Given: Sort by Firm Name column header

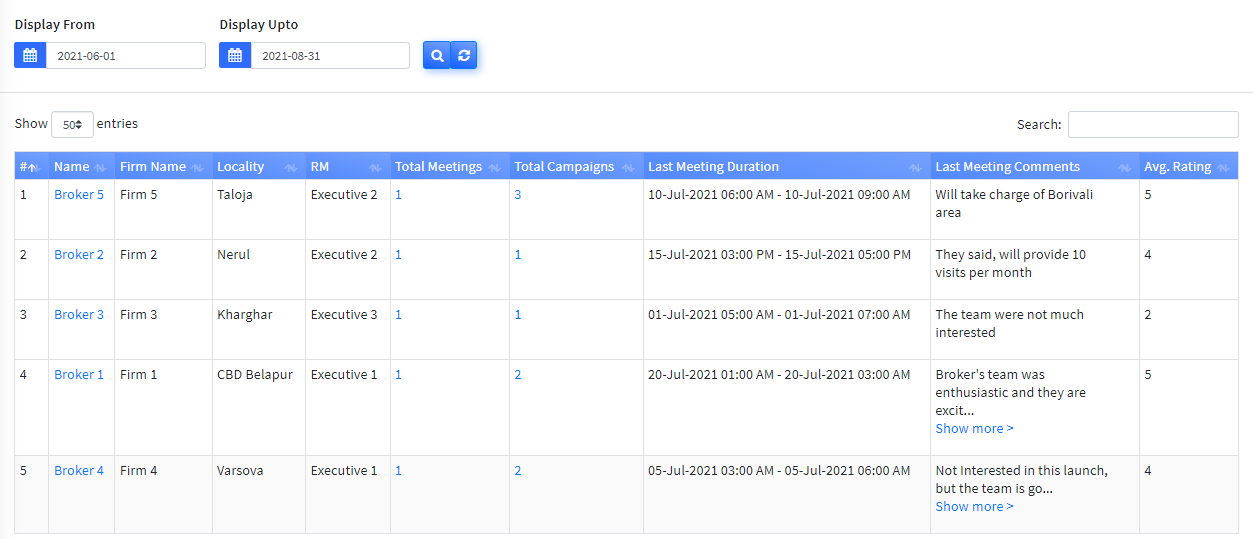Looking at the screenshot, I should (153, 167).
